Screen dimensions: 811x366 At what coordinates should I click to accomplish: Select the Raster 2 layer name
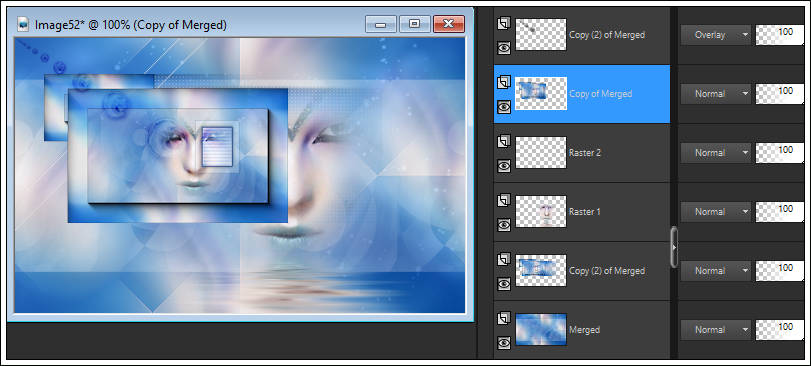pos(586,153)
